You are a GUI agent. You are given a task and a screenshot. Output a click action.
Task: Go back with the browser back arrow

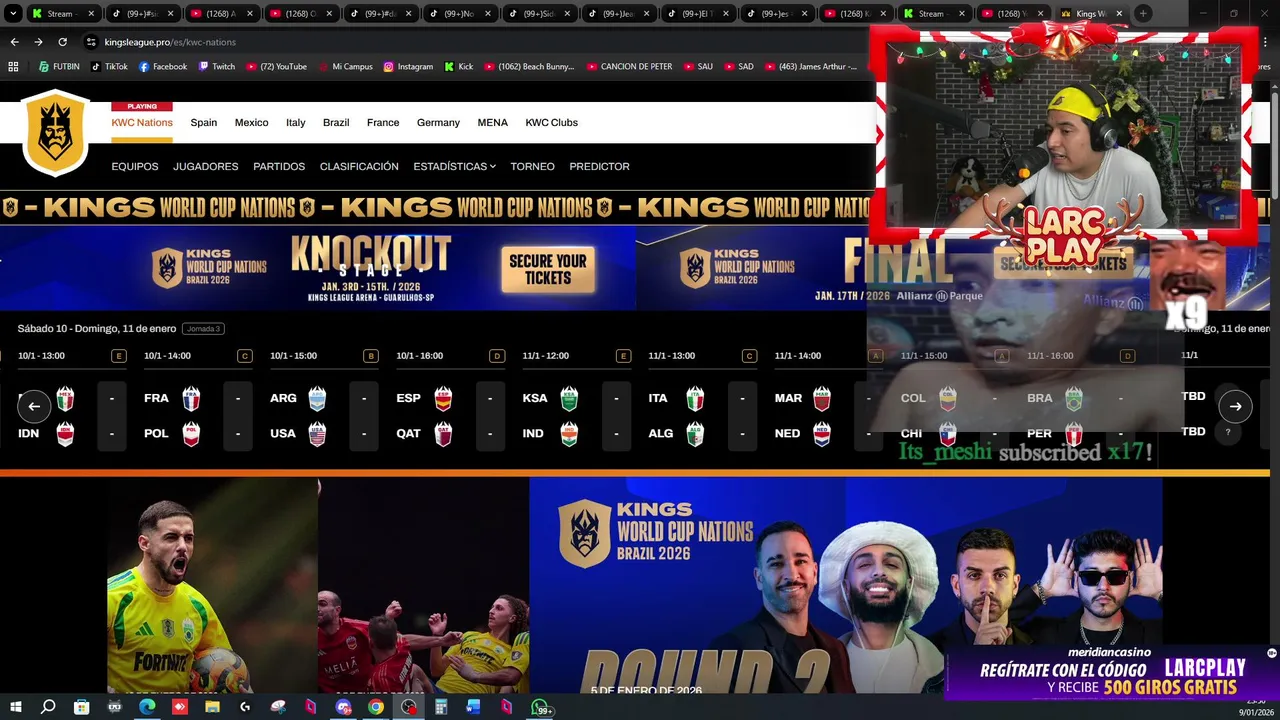pos(14,42)
